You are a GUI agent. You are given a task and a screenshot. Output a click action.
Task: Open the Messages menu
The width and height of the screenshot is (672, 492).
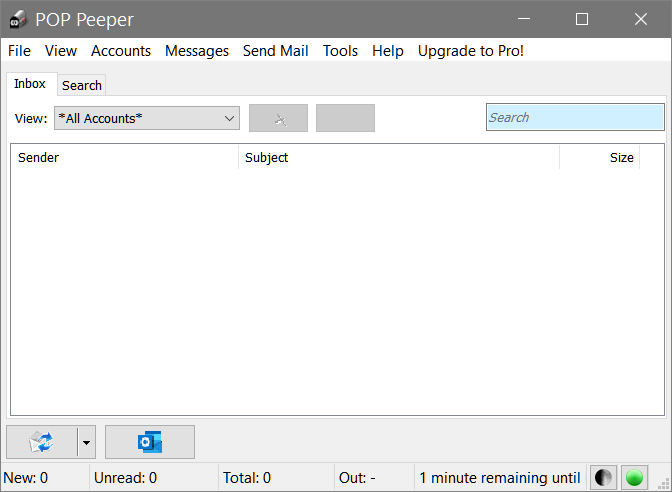point(197,51)
